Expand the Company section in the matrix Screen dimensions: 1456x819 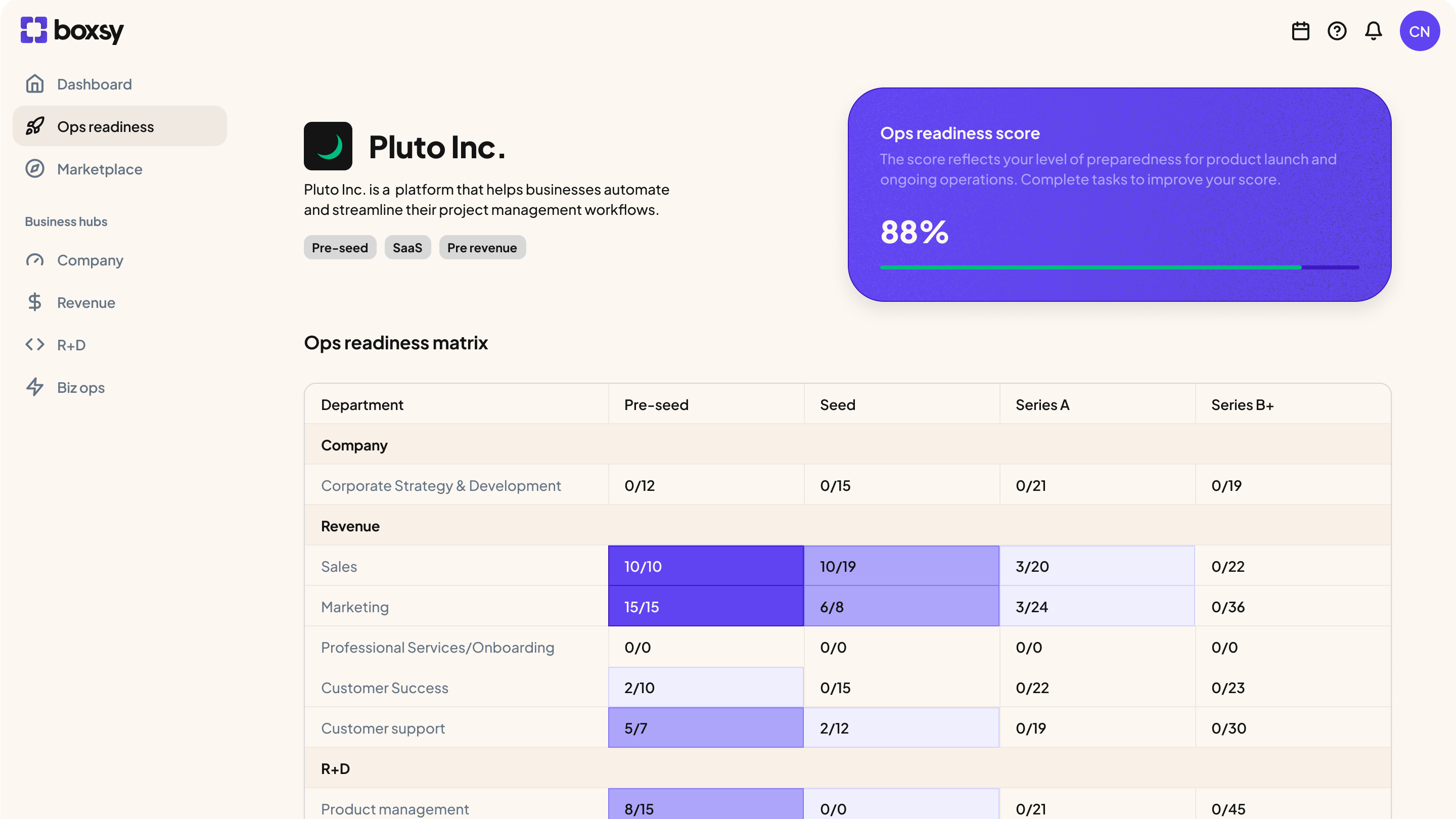(x=354, y=445)
